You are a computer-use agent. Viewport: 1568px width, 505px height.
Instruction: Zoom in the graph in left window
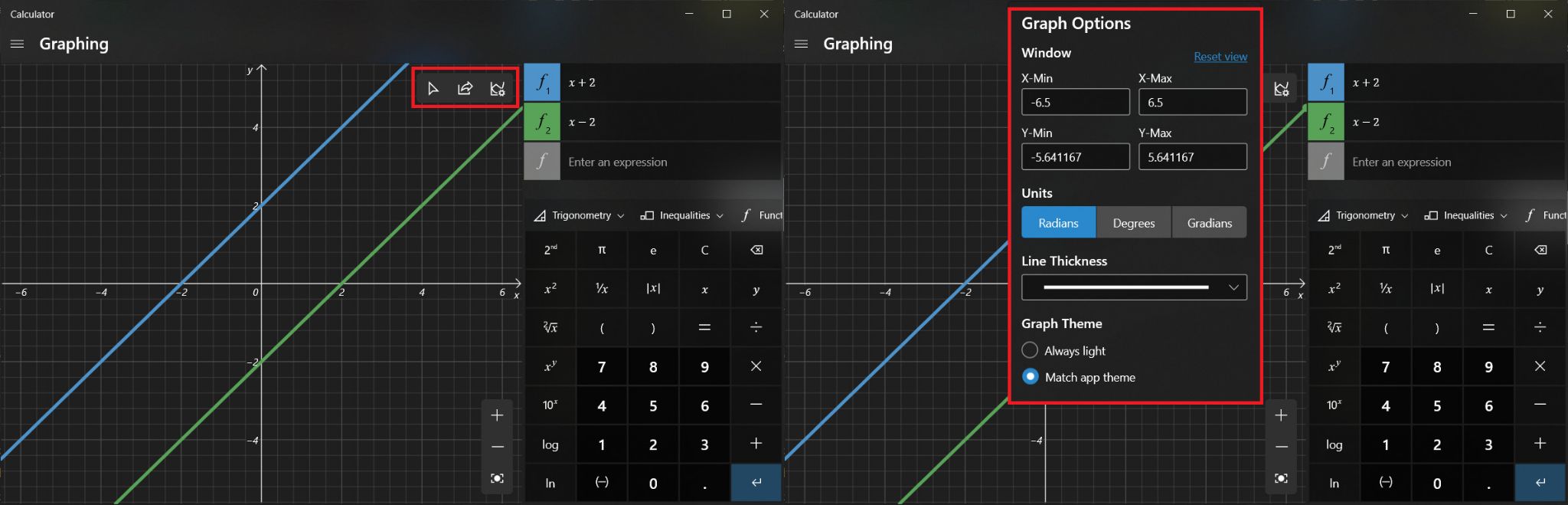click(497, 415)
